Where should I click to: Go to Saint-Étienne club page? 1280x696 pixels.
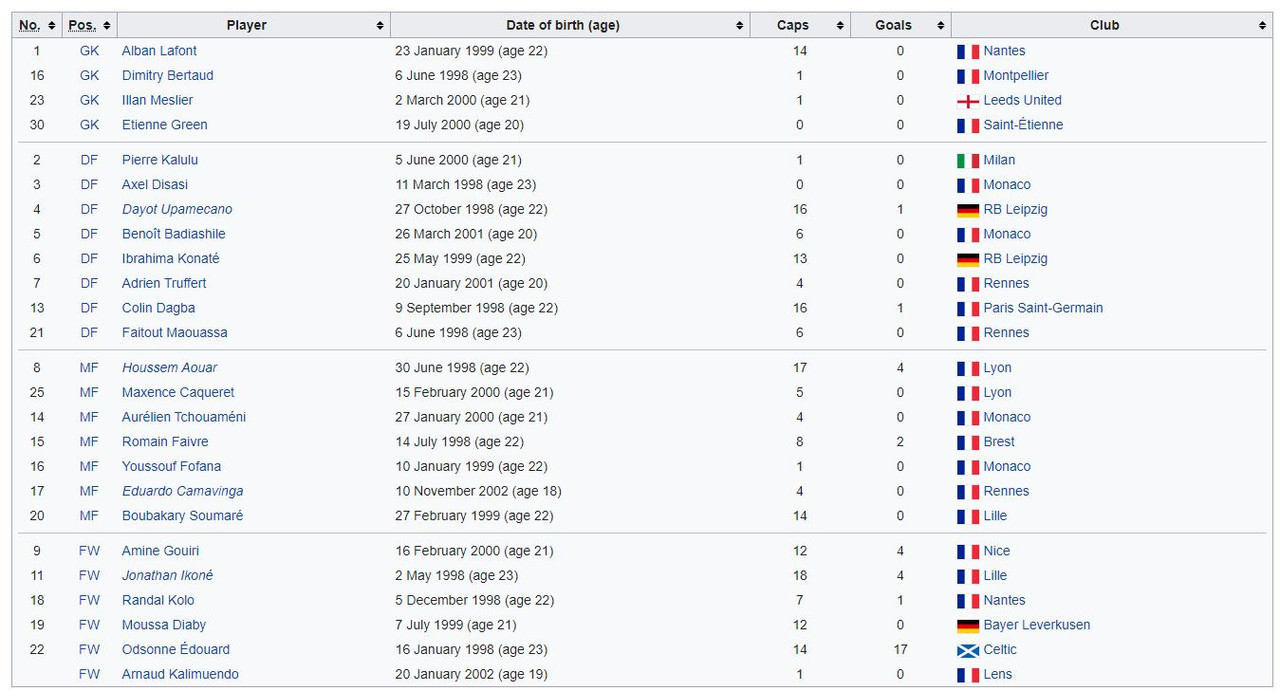[x=1023, y=125]
